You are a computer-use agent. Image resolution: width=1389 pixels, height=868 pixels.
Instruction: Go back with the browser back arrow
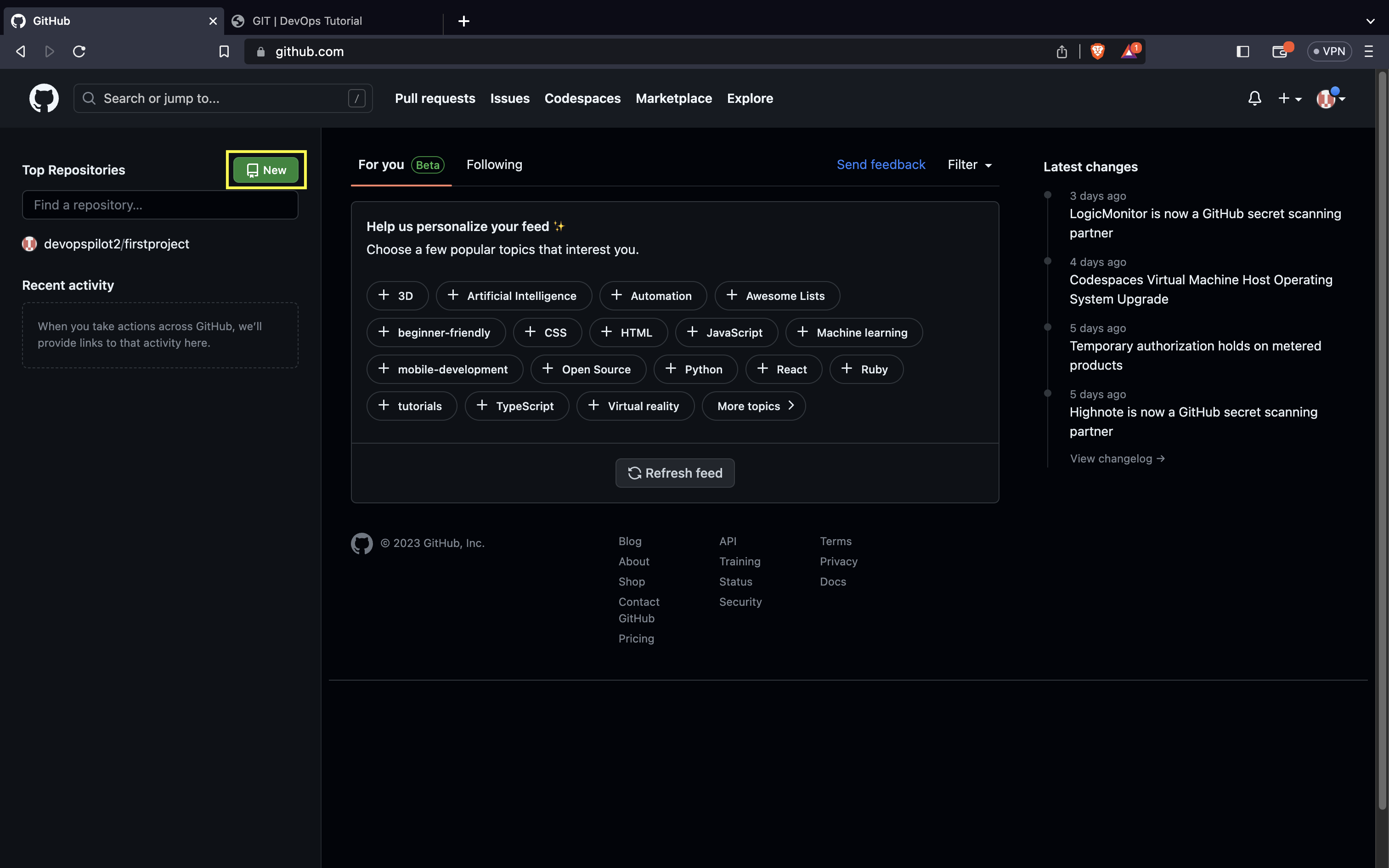(21, 51)
